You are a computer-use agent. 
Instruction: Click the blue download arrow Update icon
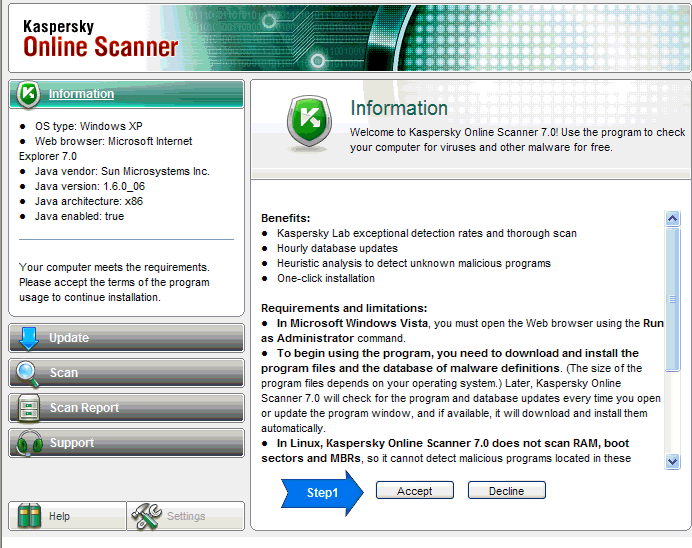click(28, 338)
